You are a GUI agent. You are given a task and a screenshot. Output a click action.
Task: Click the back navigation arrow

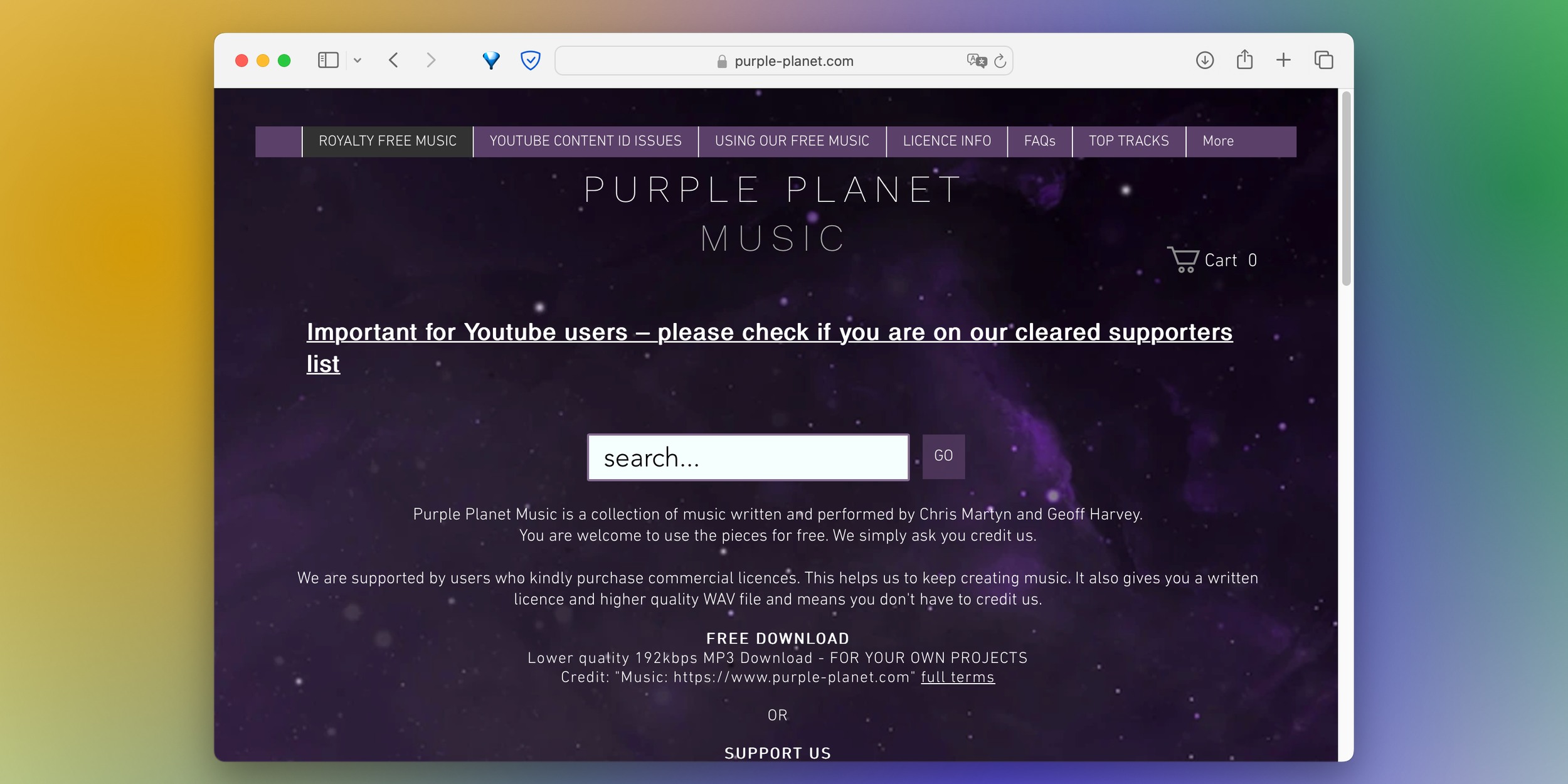pyautogui.click(x=394, y=60)
